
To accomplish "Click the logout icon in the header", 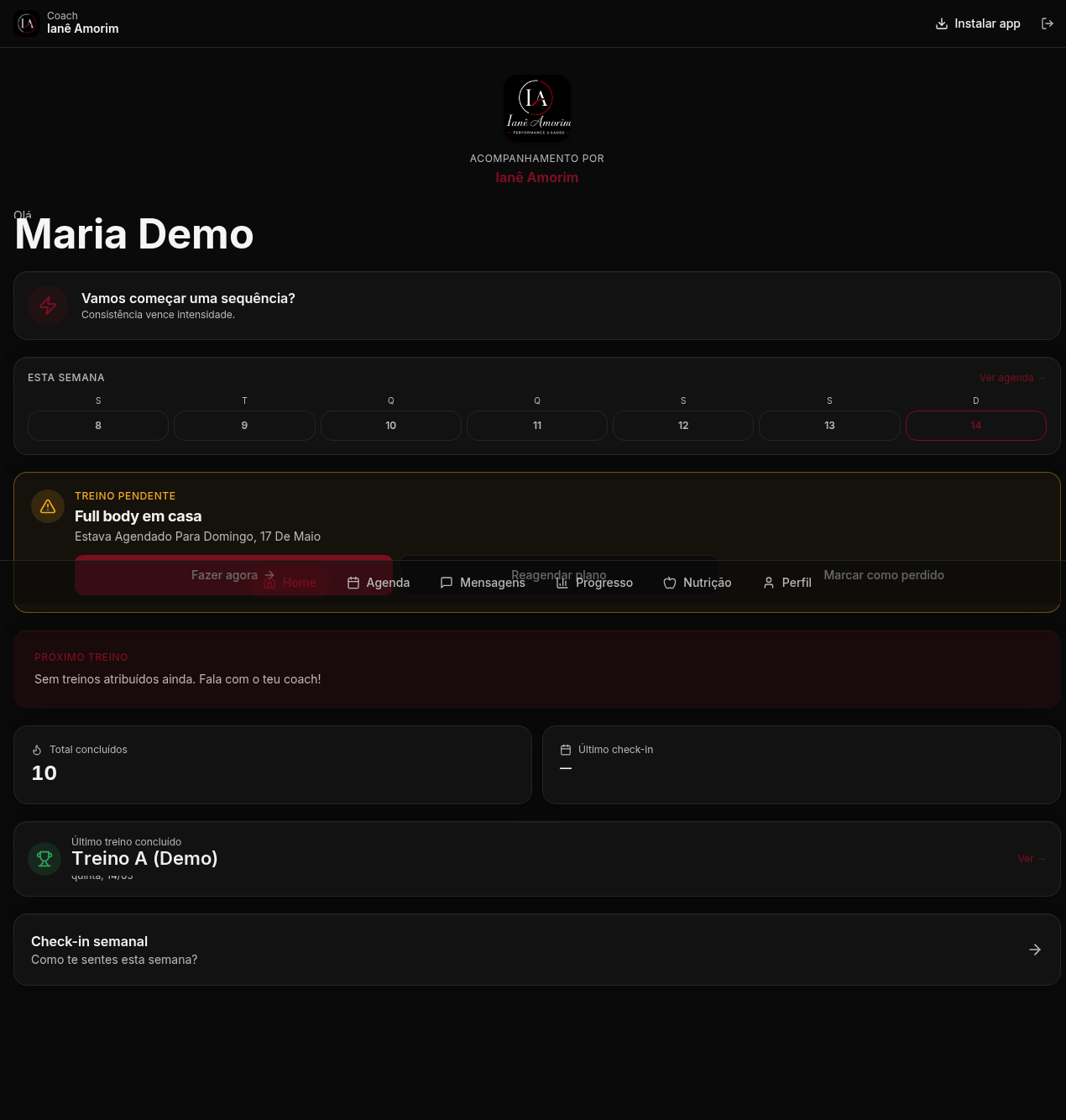I will coord(1048,24).
